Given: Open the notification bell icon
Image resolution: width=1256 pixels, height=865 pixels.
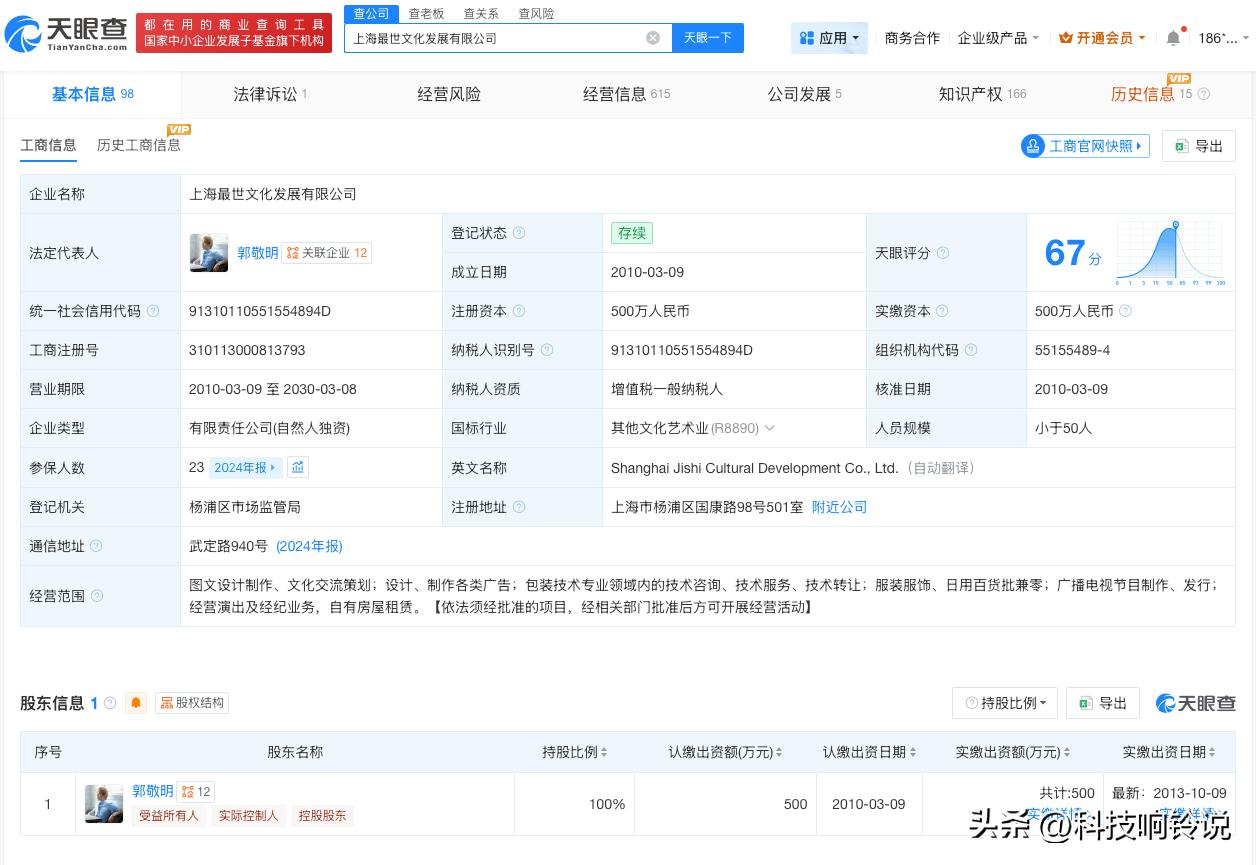Looking at the screenshot, I should coord(1172,37).
